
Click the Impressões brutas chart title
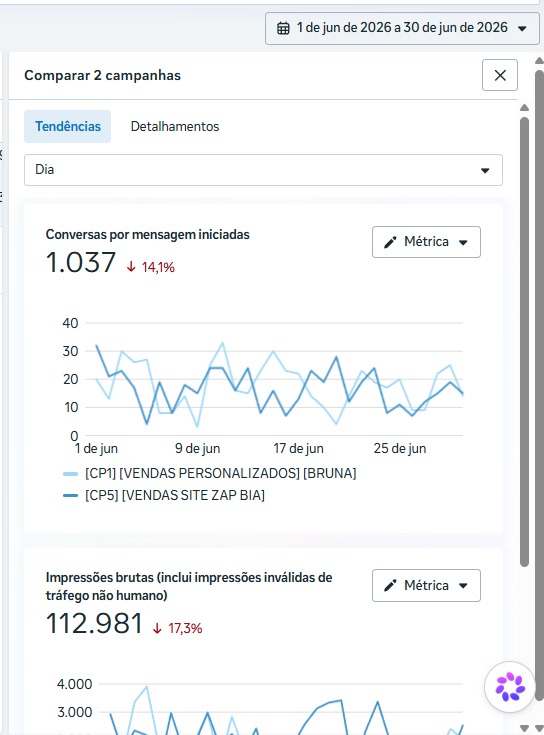tap(189, 586)
